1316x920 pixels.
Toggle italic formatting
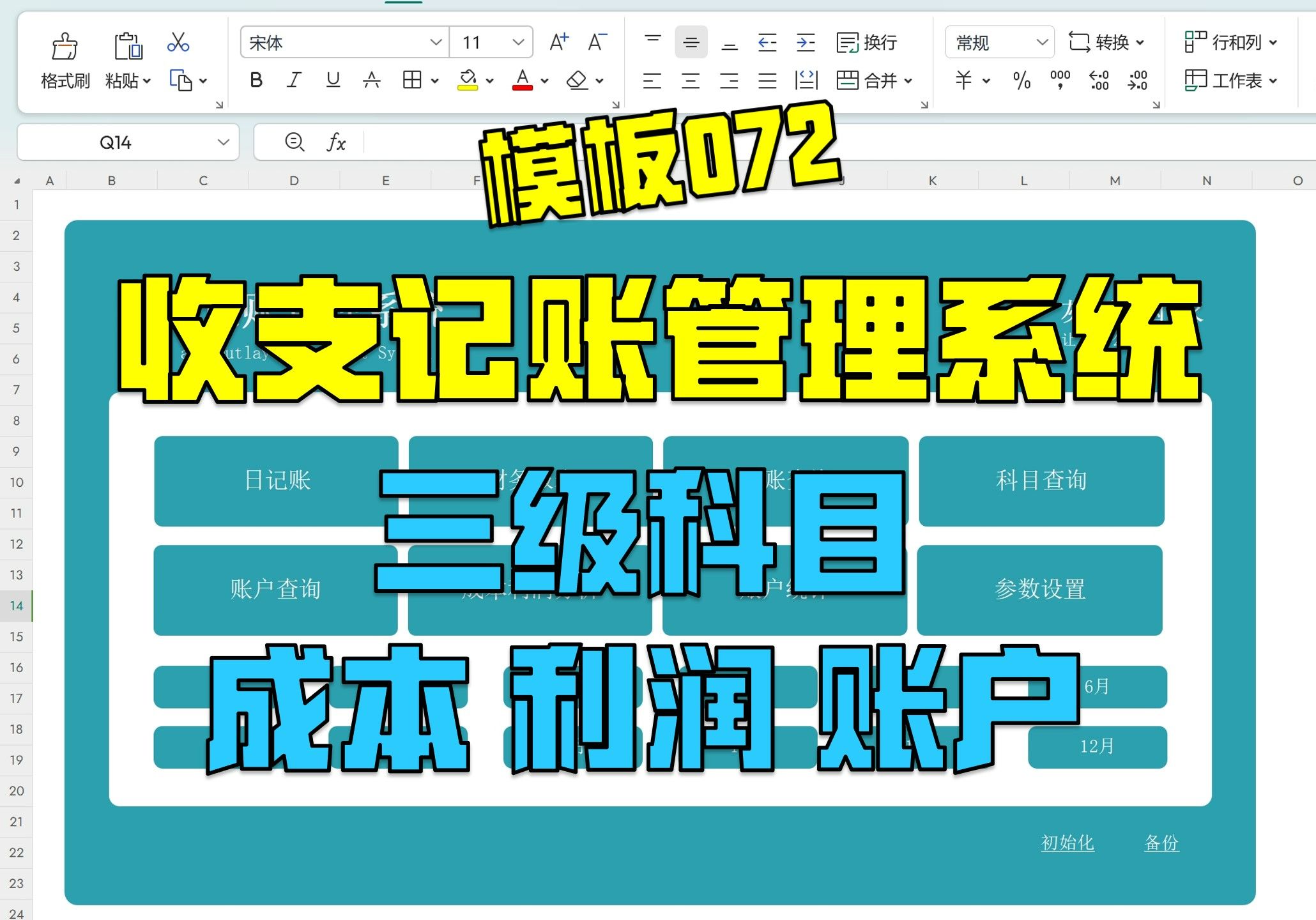tap(294, 80)
